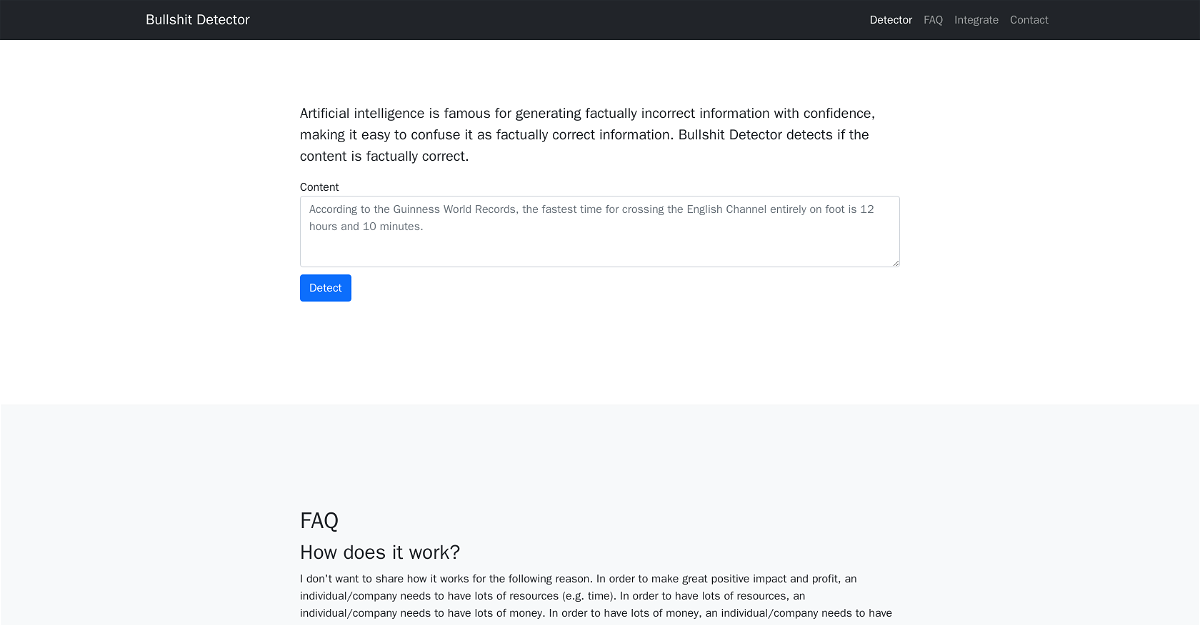
Task: Click the large FAQ section heading
Action: (x=319, y=521)
